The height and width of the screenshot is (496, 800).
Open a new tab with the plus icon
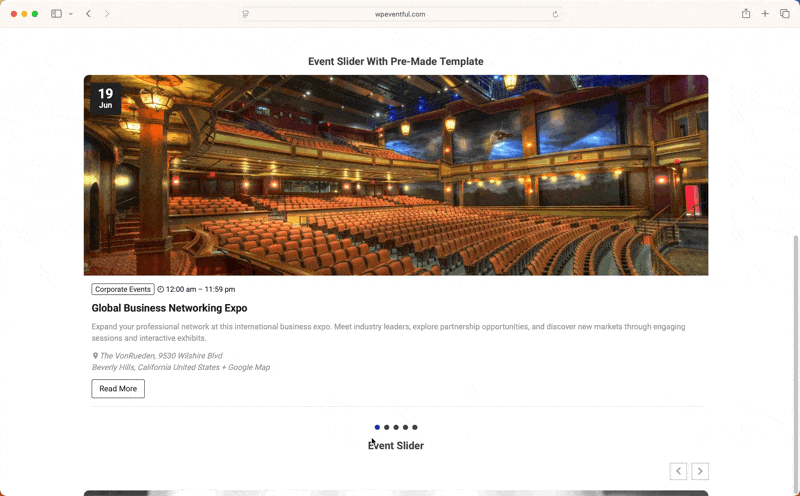(x=765, y=14)
